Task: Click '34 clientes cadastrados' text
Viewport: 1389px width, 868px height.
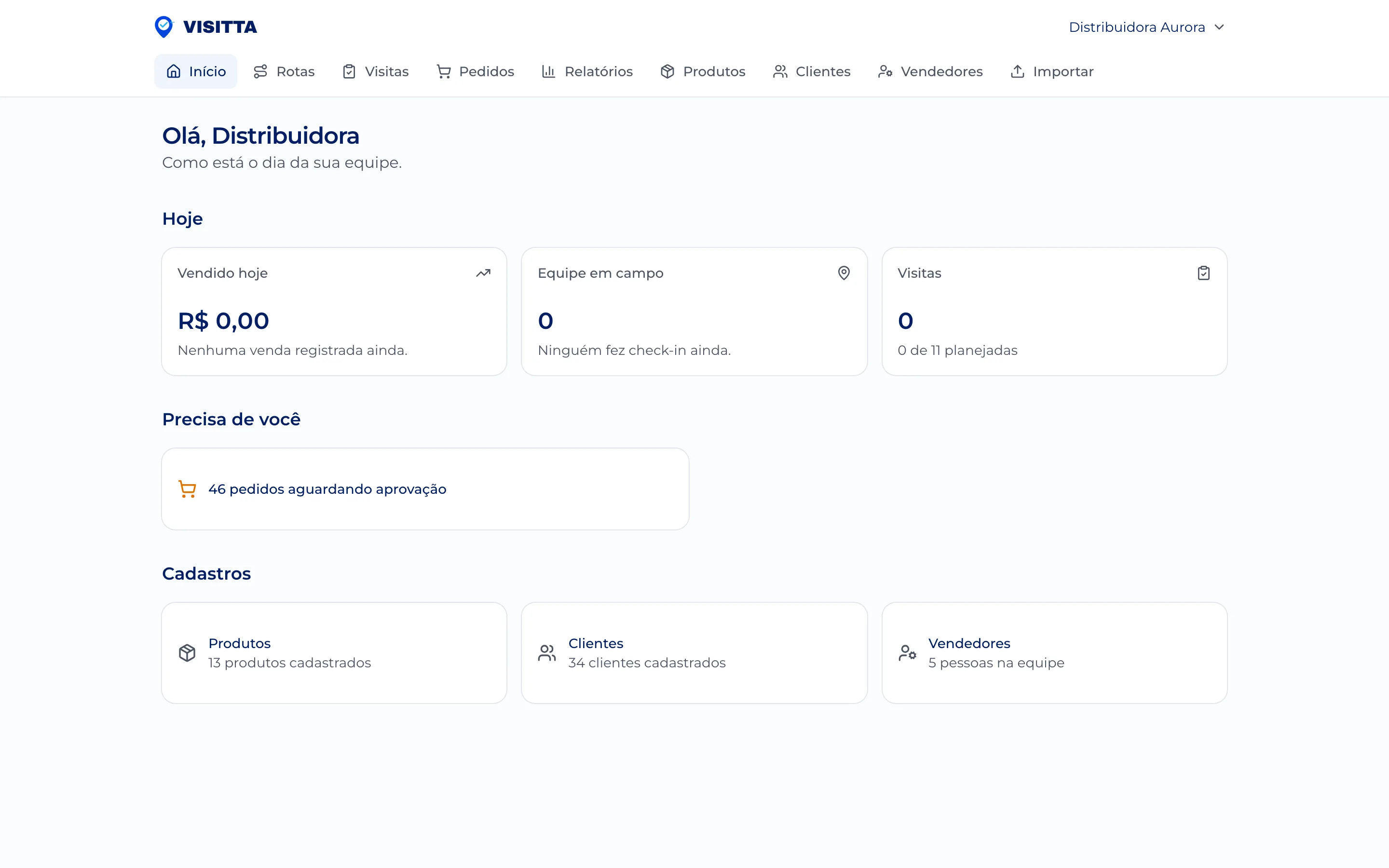Action: coord(647,663)
